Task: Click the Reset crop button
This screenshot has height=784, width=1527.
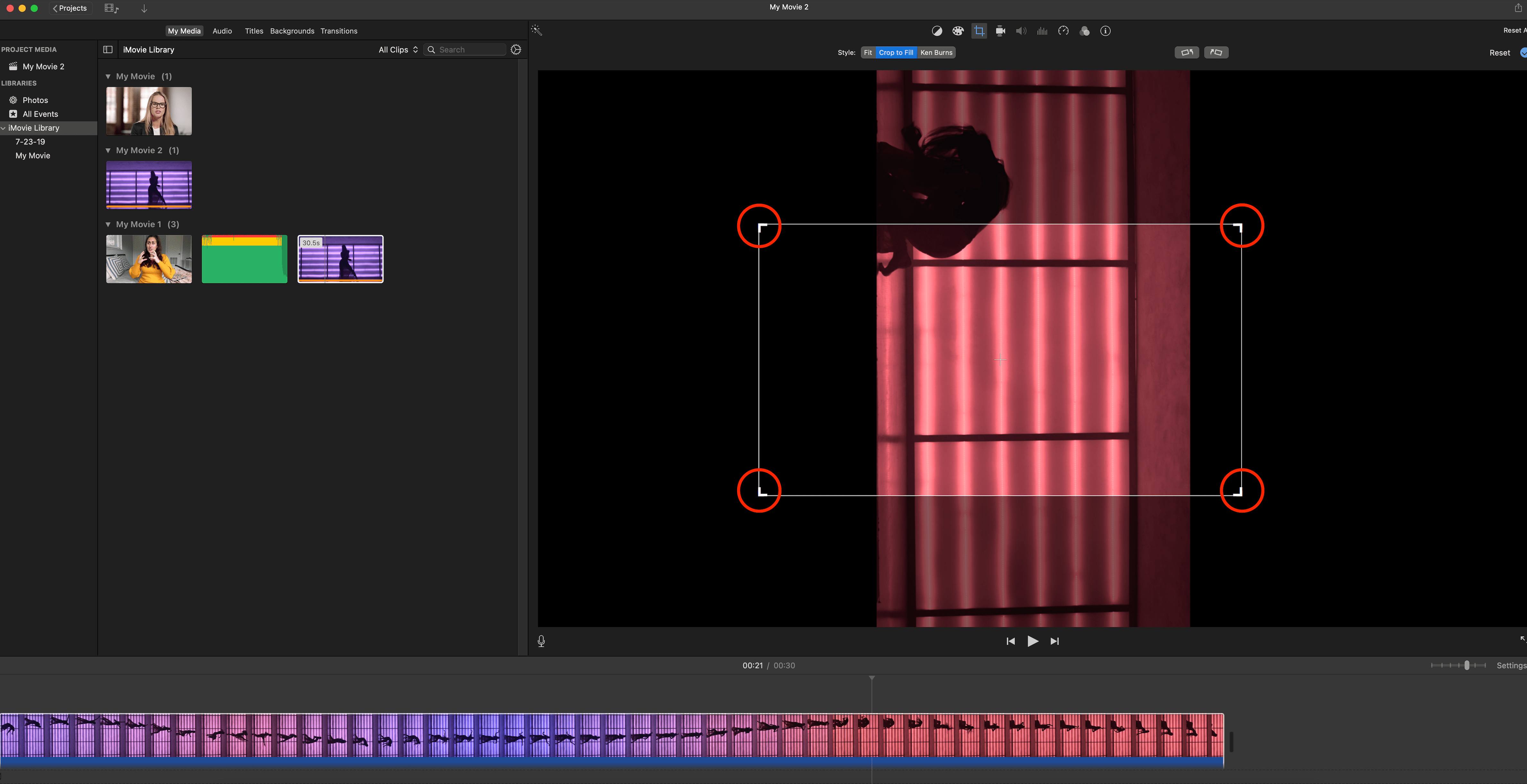Action: (1499, 53)
